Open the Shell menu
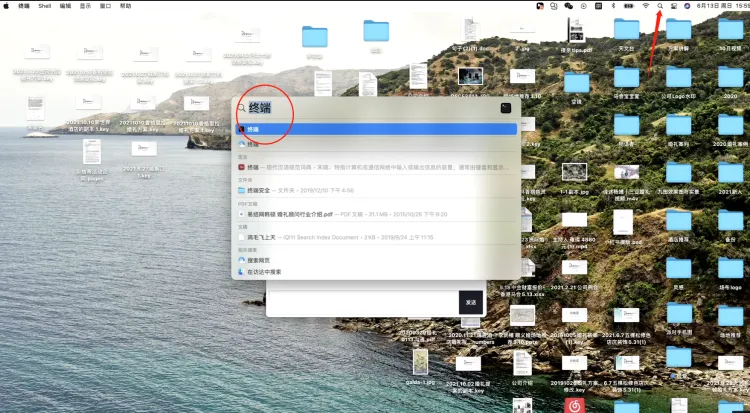This screenshot has height=413, width=750. click(x=44, y=6)
